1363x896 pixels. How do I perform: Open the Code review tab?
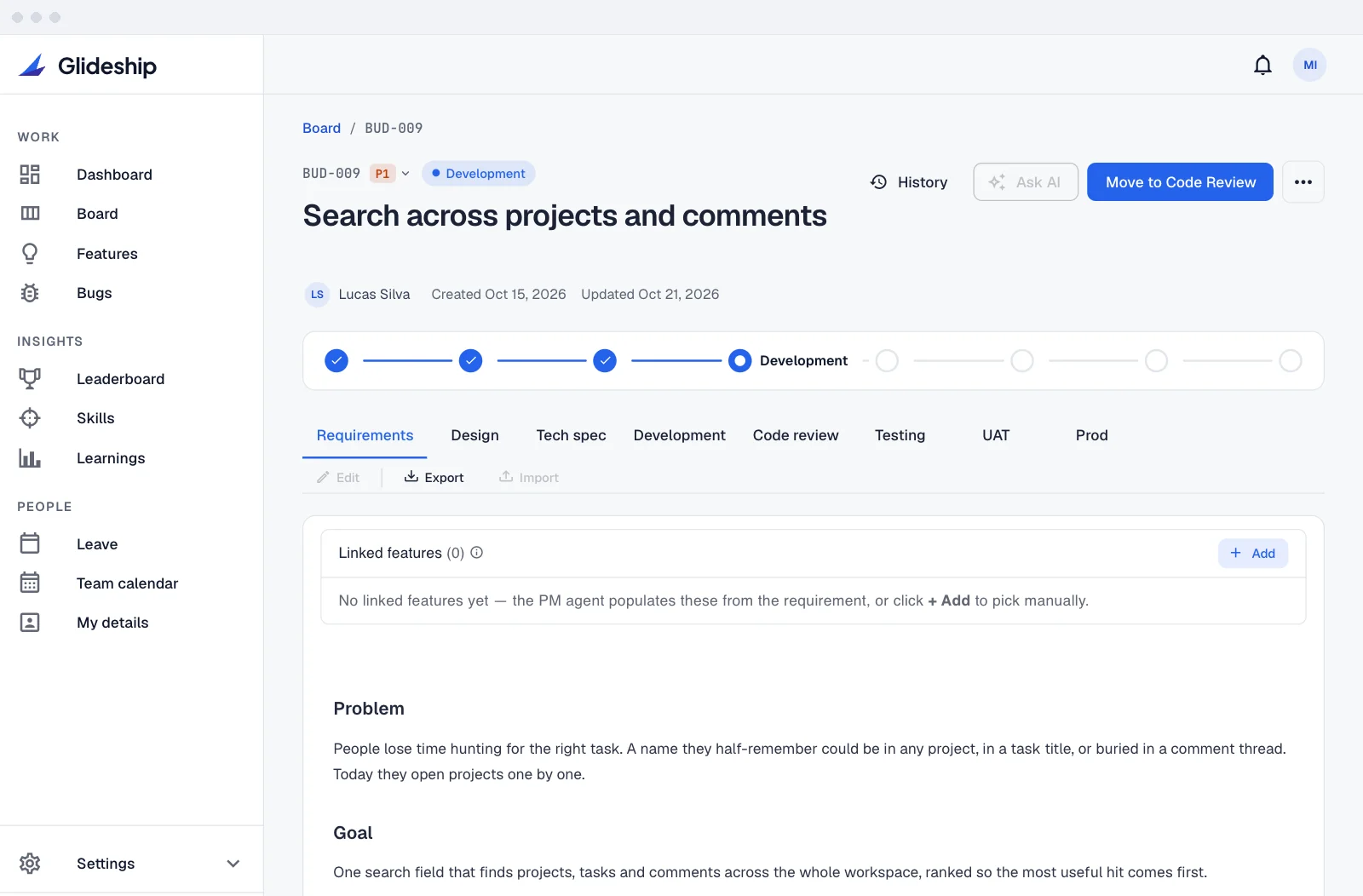point(796,435)
